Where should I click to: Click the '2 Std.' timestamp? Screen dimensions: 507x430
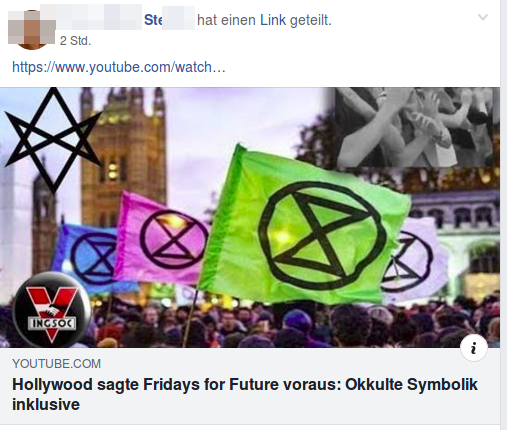(75, 41)
